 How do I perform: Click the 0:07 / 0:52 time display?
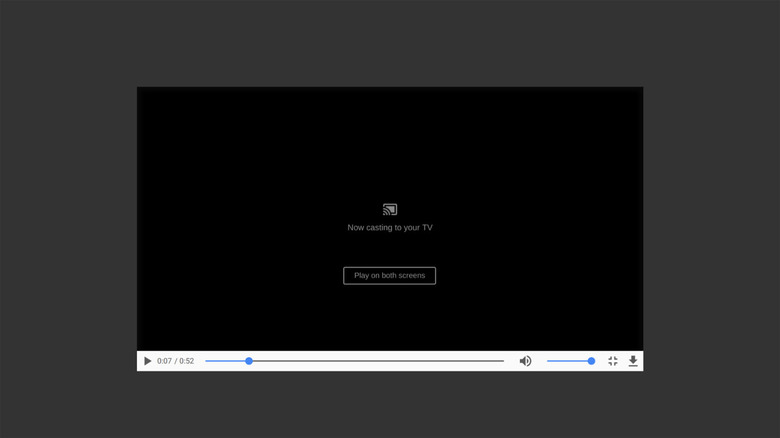[x=176, y=361]
